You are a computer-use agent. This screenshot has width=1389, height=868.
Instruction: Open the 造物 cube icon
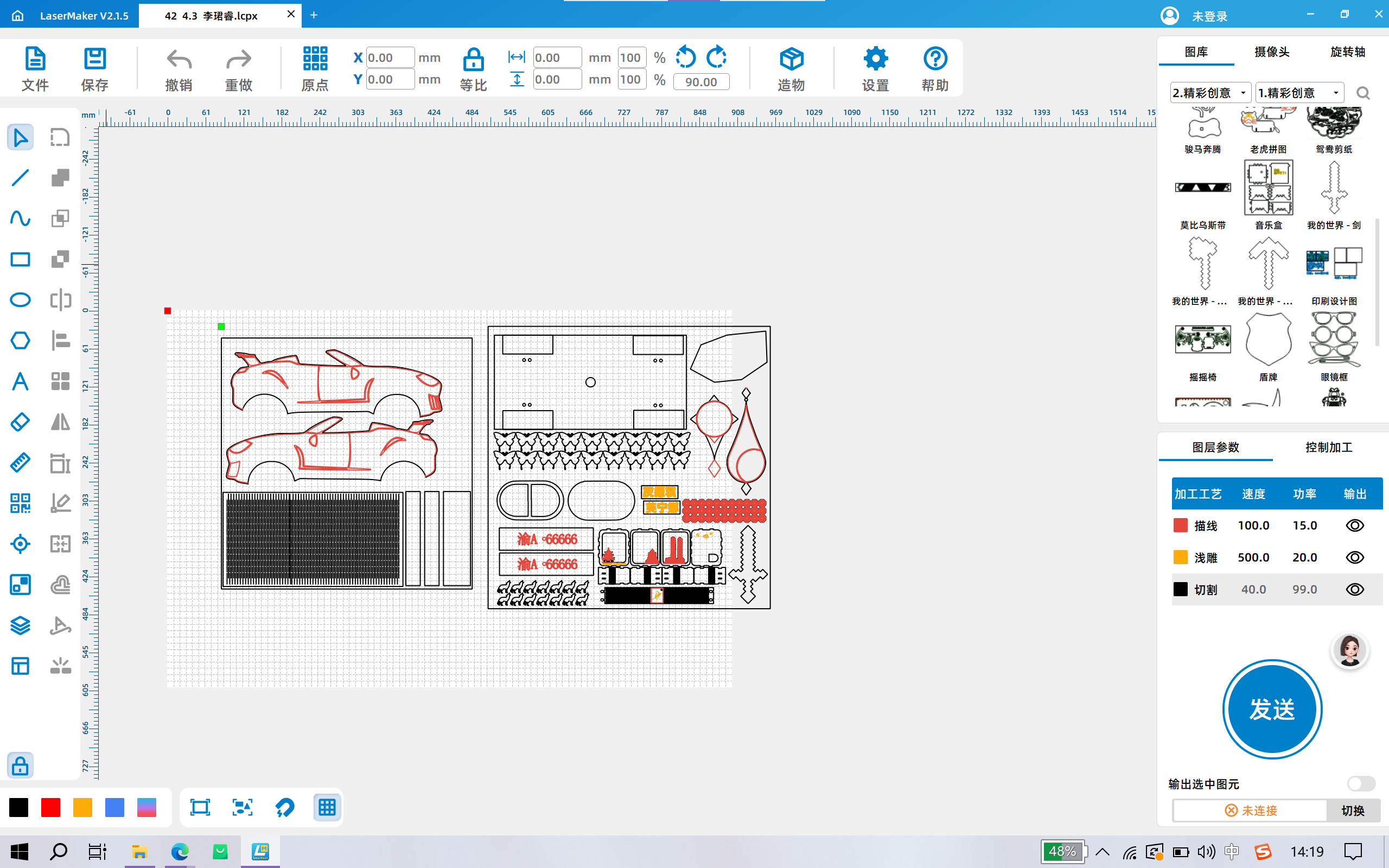pos(792,59)
